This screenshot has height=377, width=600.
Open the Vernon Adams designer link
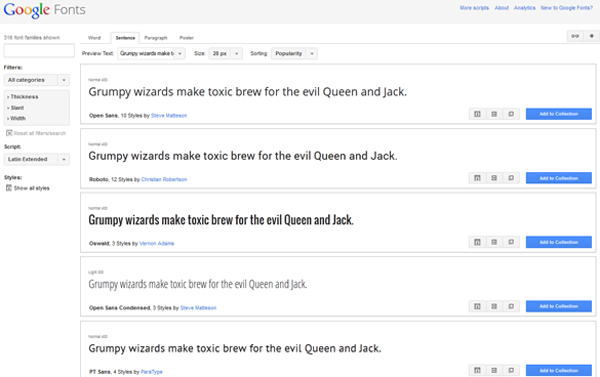coord(157,243)
